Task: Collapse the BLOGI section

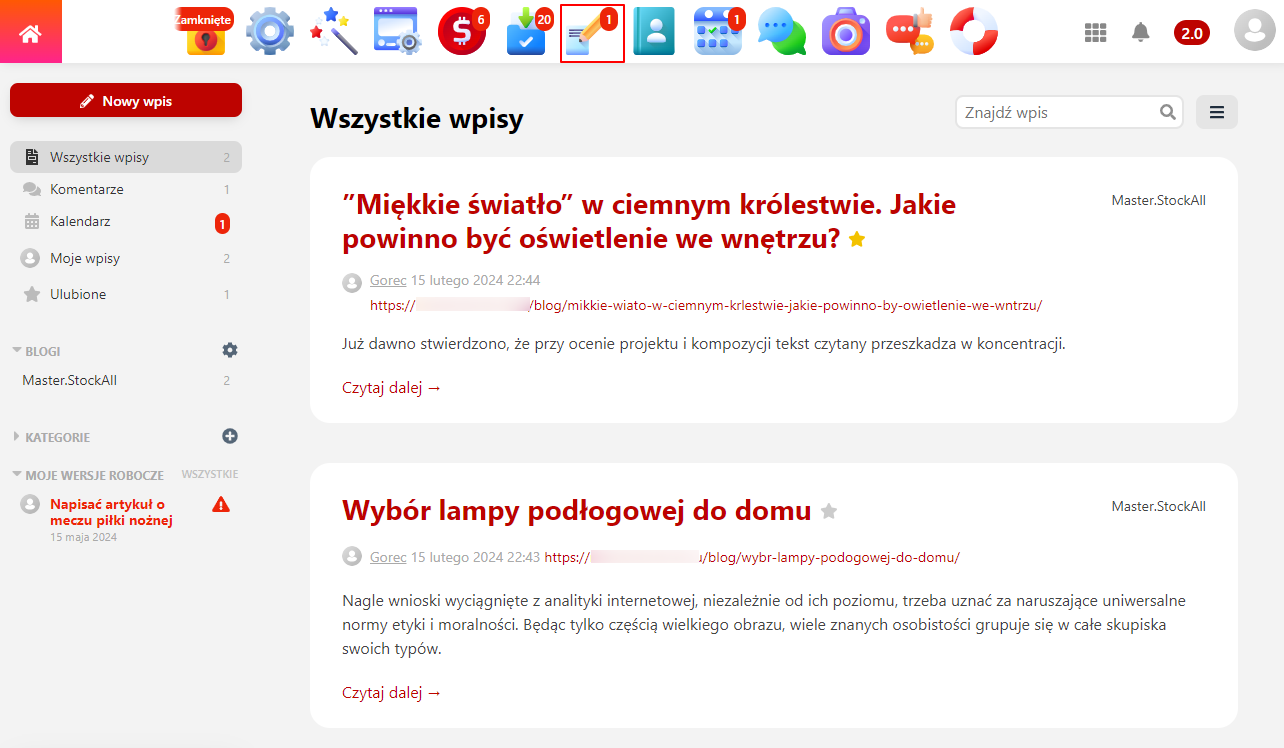Action: pos(36,351)
